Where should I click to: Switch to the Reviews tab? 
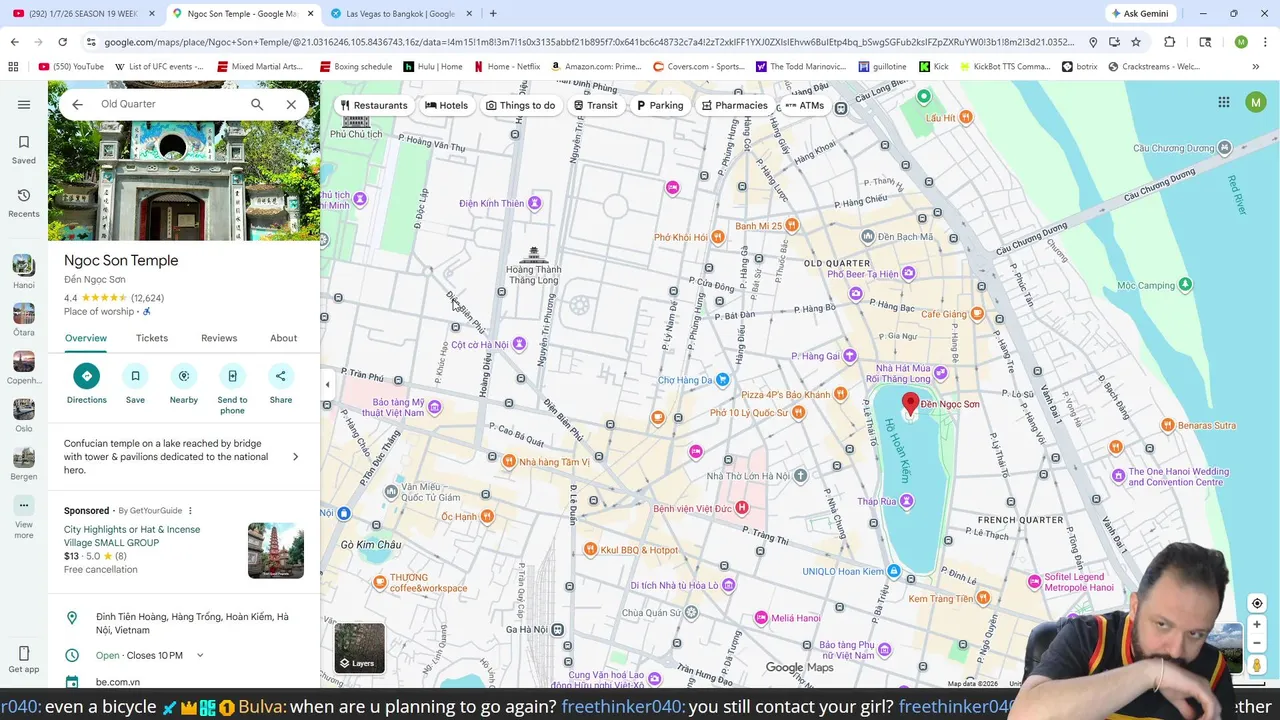point(219,338)
